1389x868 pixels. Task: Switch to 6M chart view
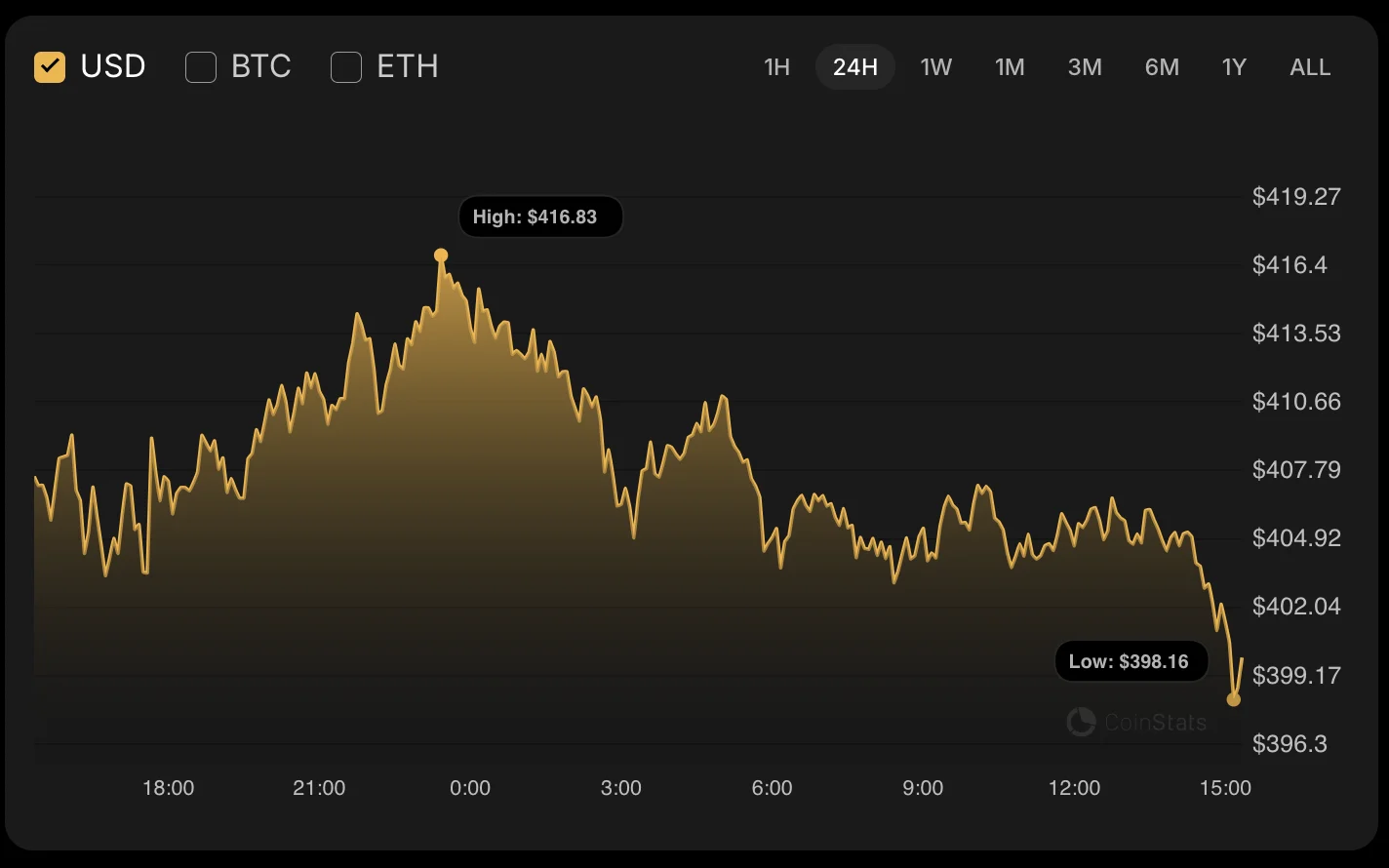(1162, 67)
